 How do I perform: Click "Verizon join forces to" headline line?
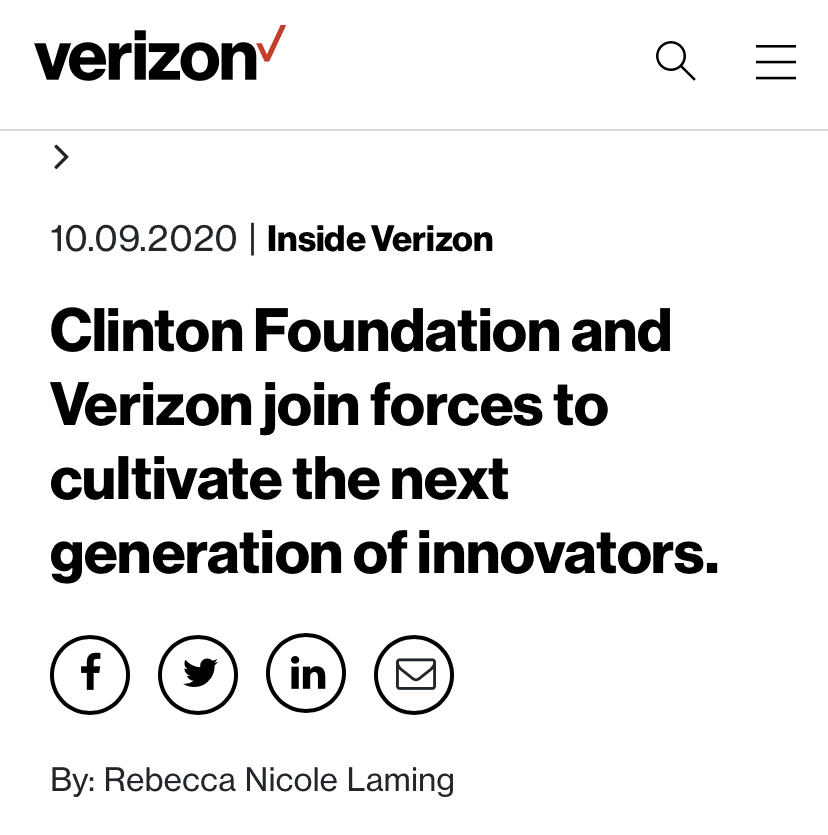(x=329, y=406)
